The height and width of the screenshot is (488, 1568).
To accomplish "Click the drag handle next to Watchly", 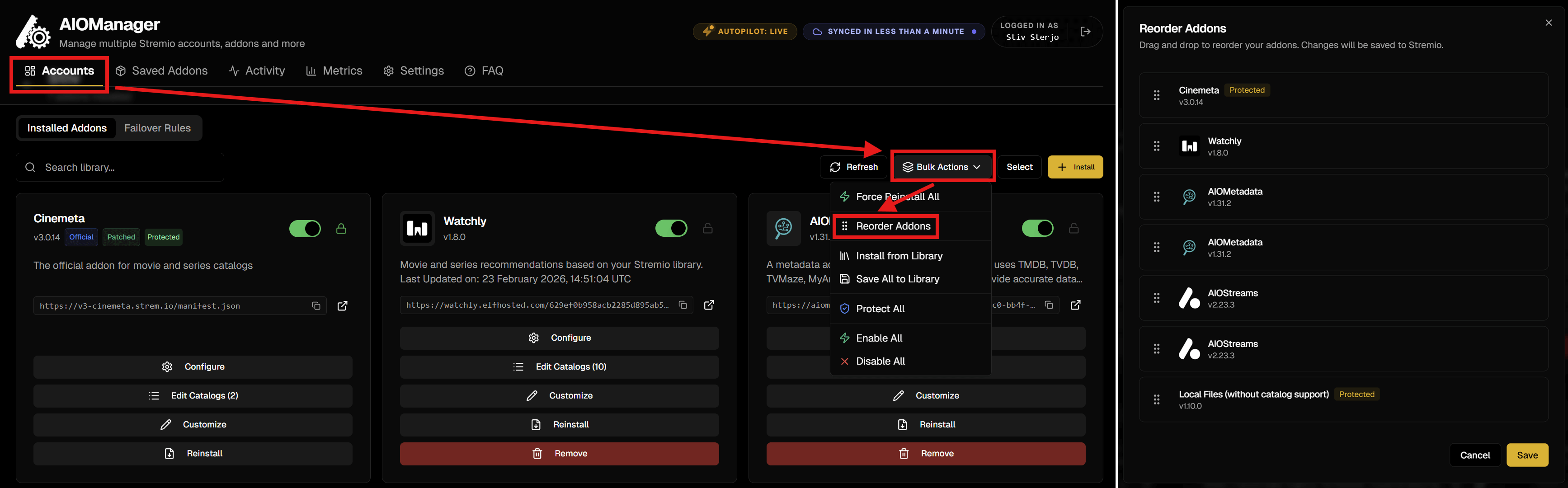I will click(x=1157, y=145).
